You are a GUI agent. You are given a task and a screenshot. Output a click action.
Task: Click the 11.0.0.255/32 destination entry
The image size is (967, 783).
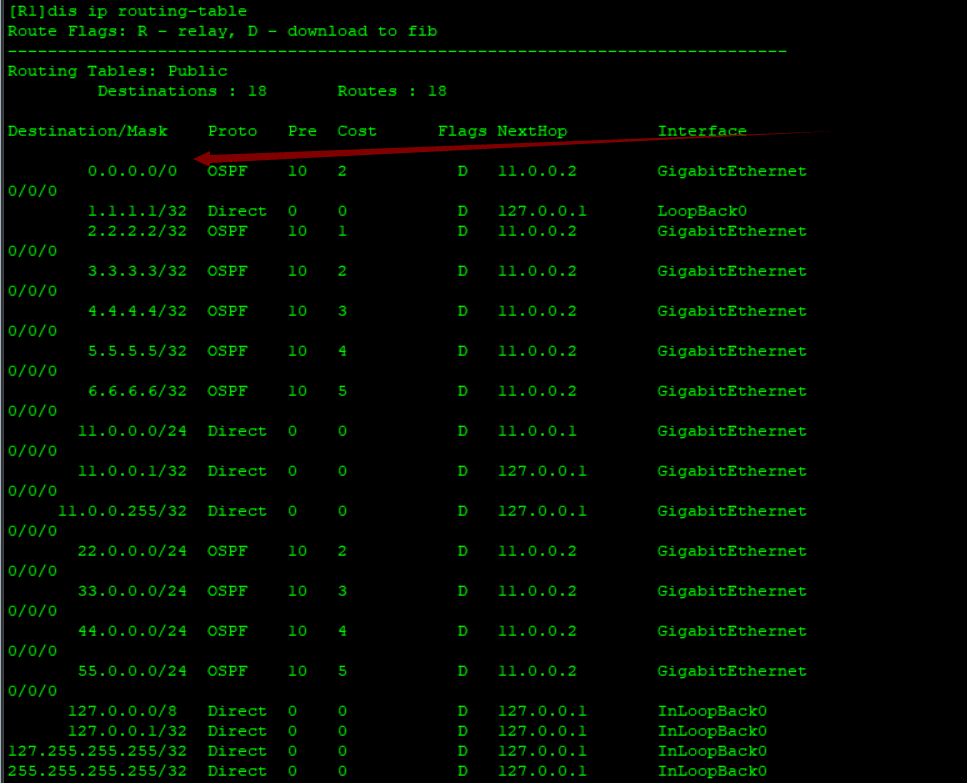click(122, 512)
